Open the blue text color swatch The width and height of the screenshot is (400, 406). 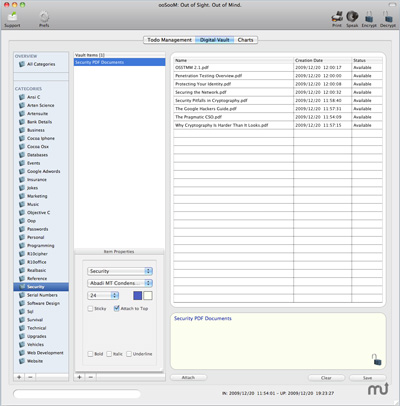pos(137,296)
